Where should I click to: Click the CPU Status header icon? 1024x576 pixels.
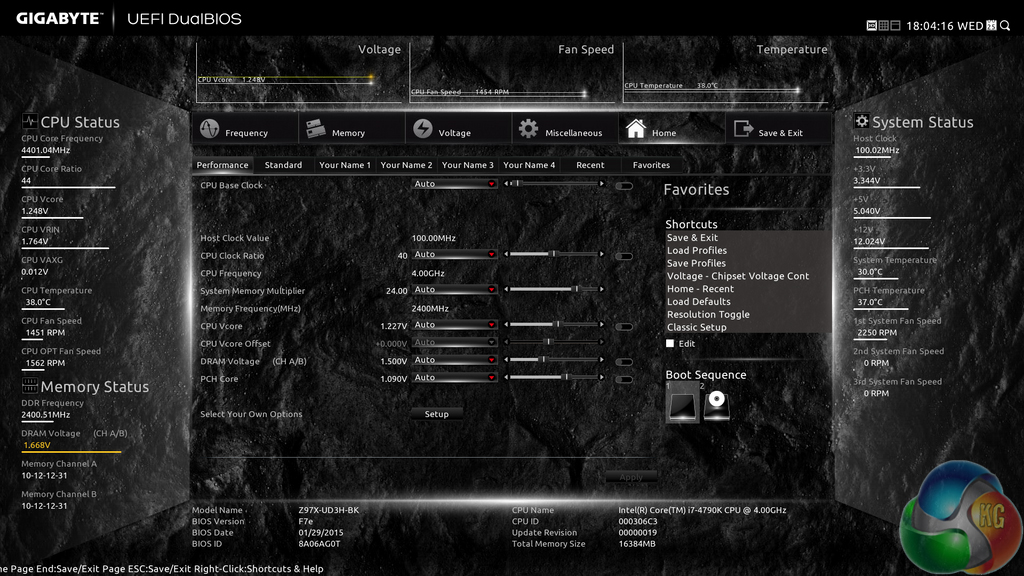click(29, 121)
